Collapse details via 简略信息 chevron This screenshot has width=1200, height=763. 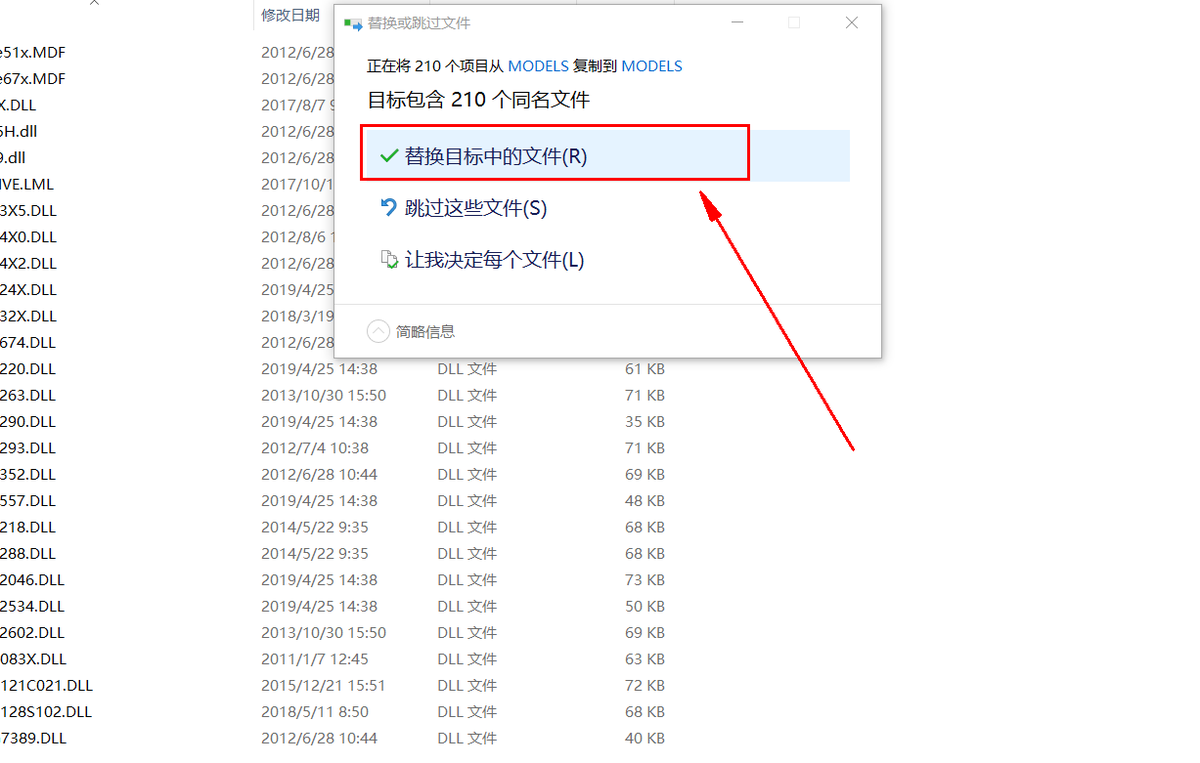[x=378, y=331]
